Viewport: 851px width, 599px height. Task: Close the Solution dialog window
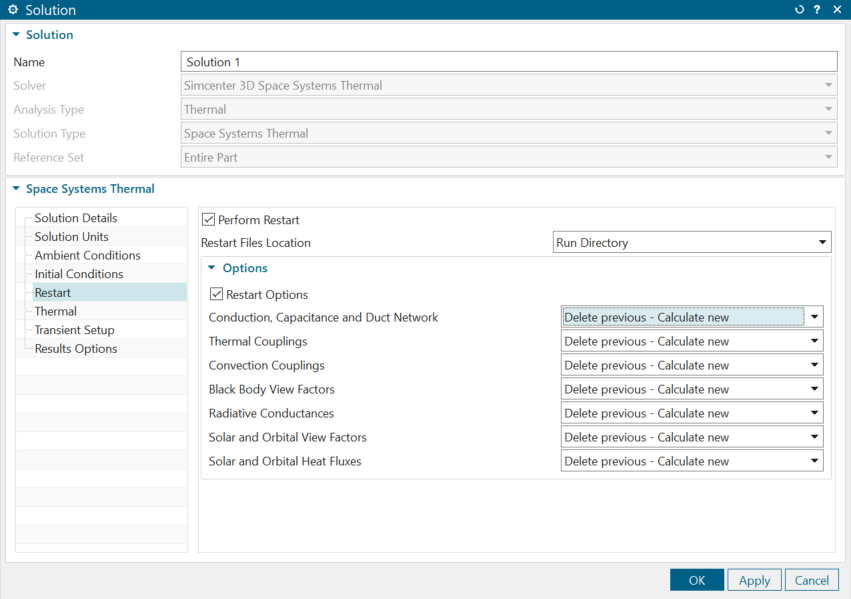[836, 10]
